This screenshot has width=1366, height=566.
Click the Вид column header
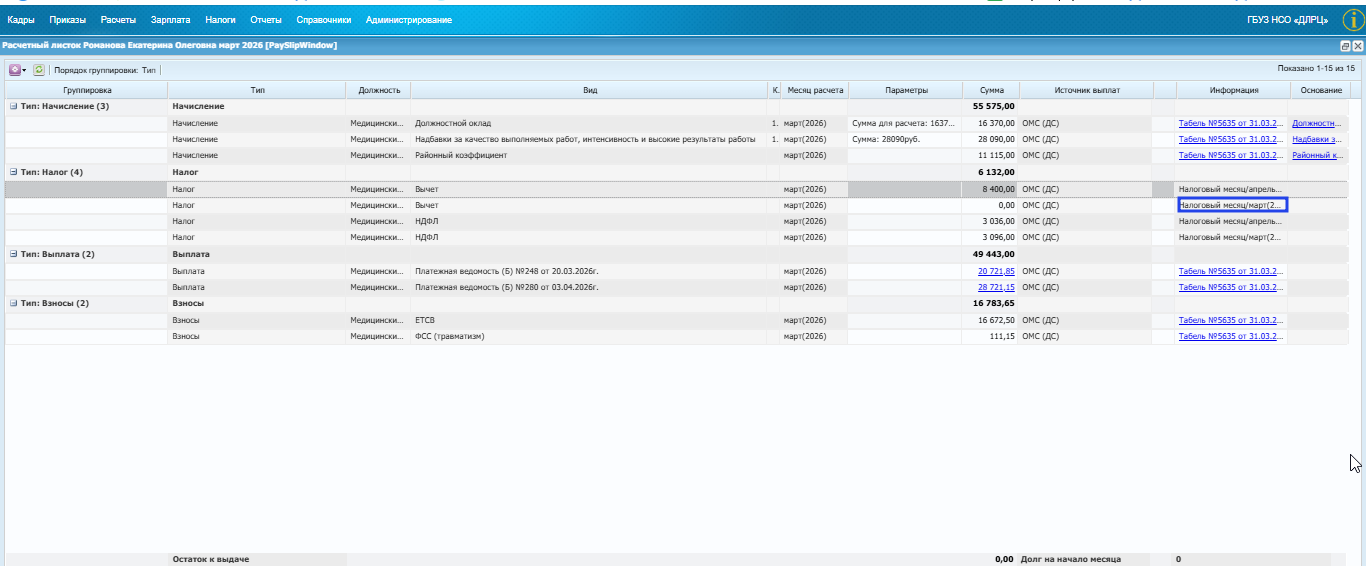[x=590, y=90]
